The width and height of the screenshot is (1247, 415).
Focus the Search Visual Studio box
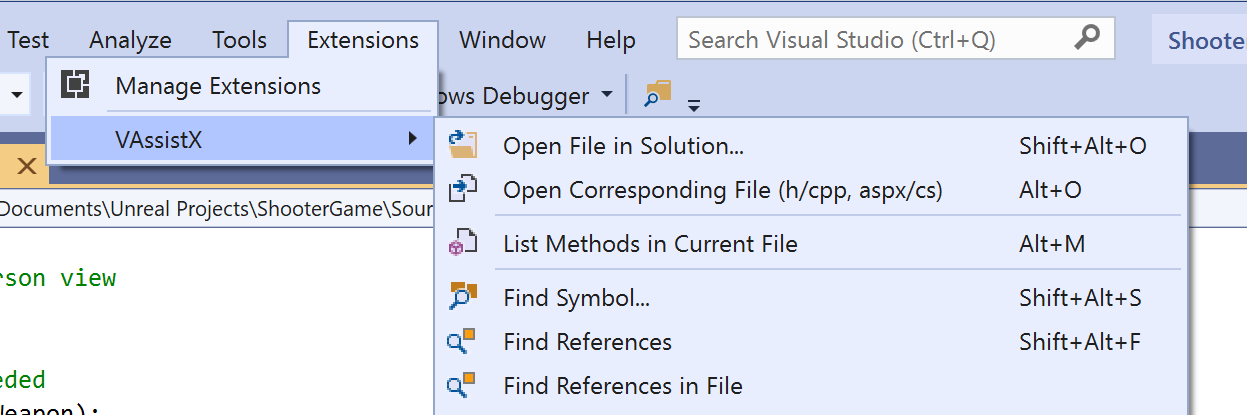870,40
